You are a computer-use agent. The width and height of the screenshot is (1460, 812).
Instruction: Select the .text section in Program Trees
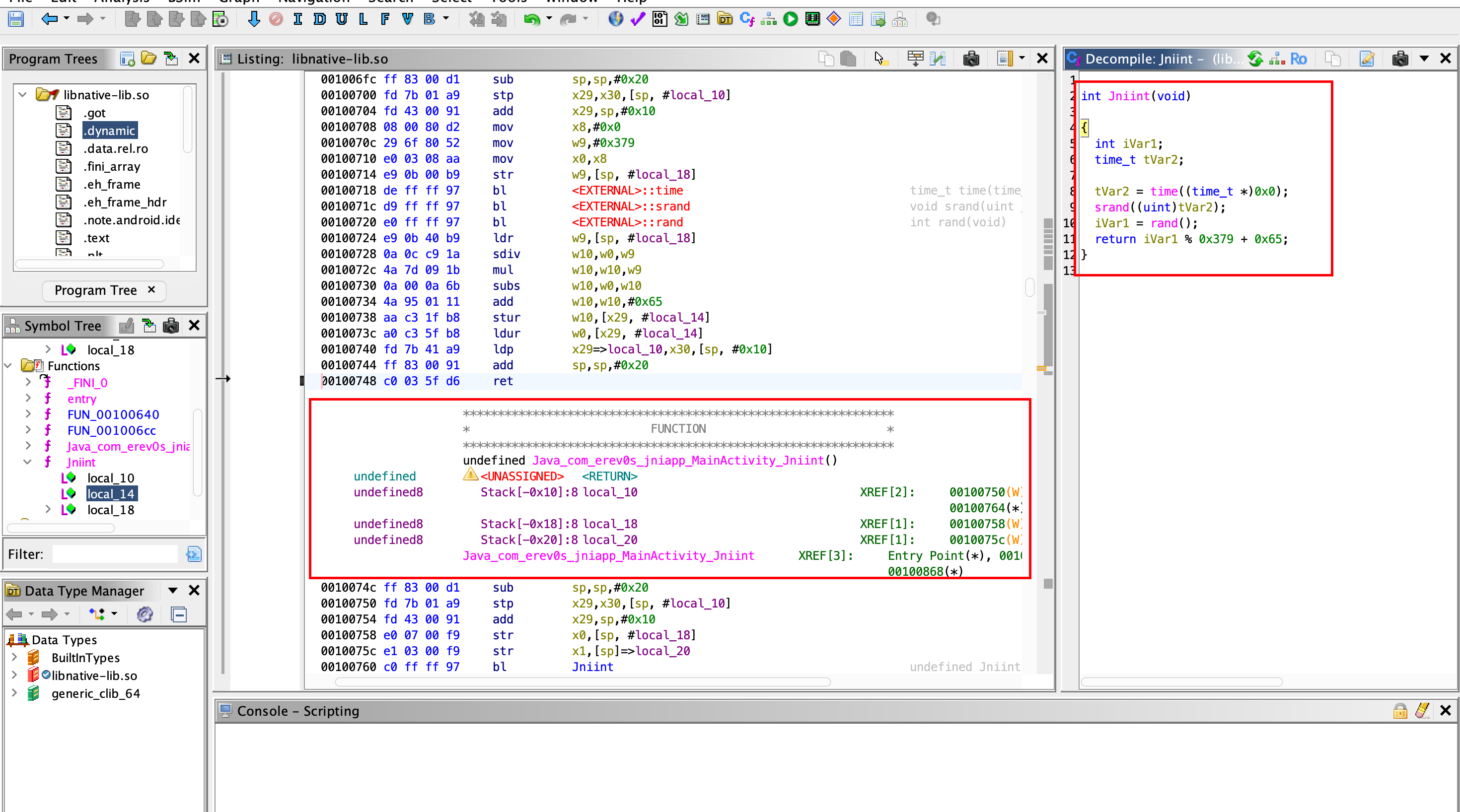coord(96,238)
